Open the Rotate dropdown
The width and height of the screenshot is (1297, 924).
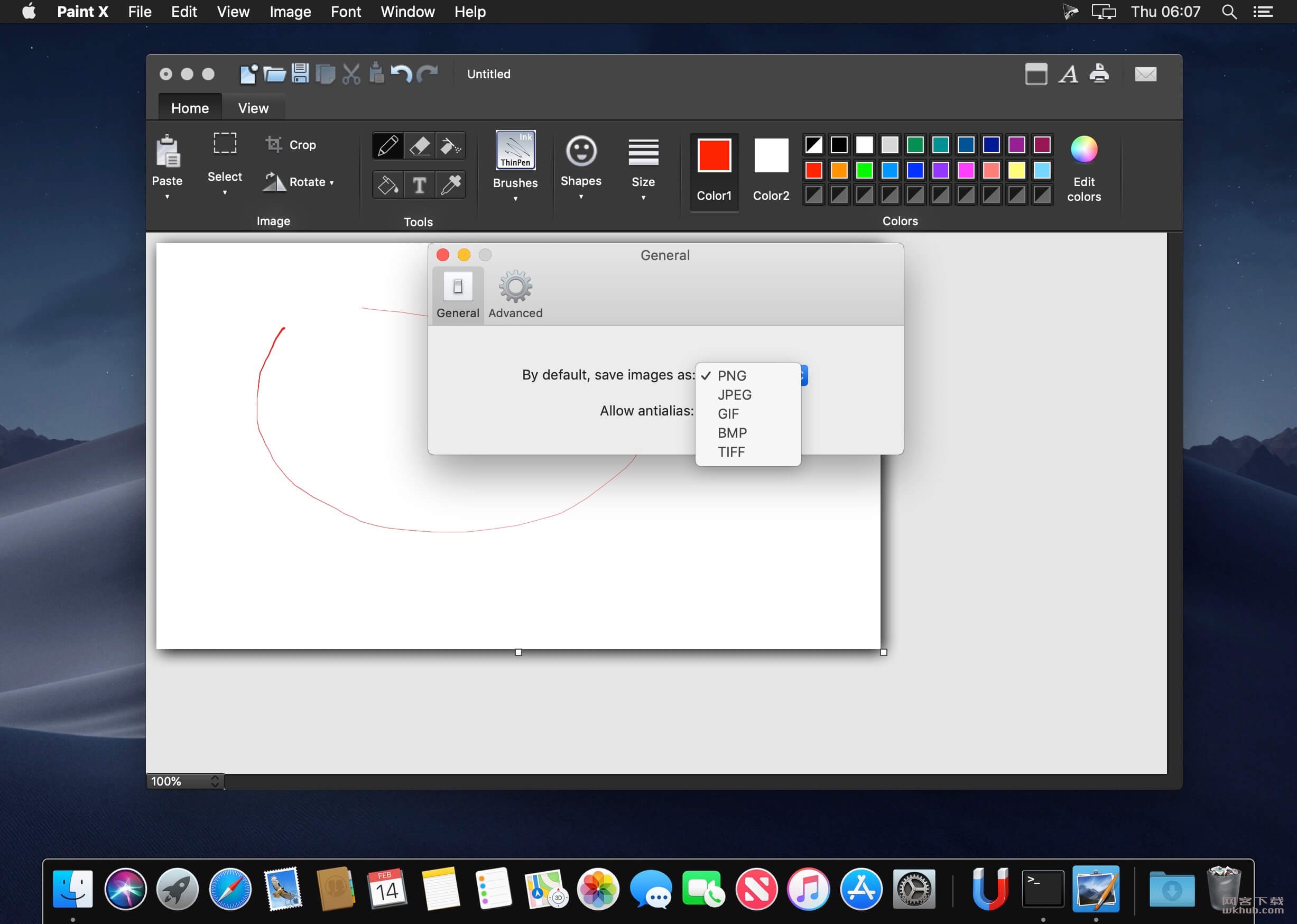click(299, 182)
